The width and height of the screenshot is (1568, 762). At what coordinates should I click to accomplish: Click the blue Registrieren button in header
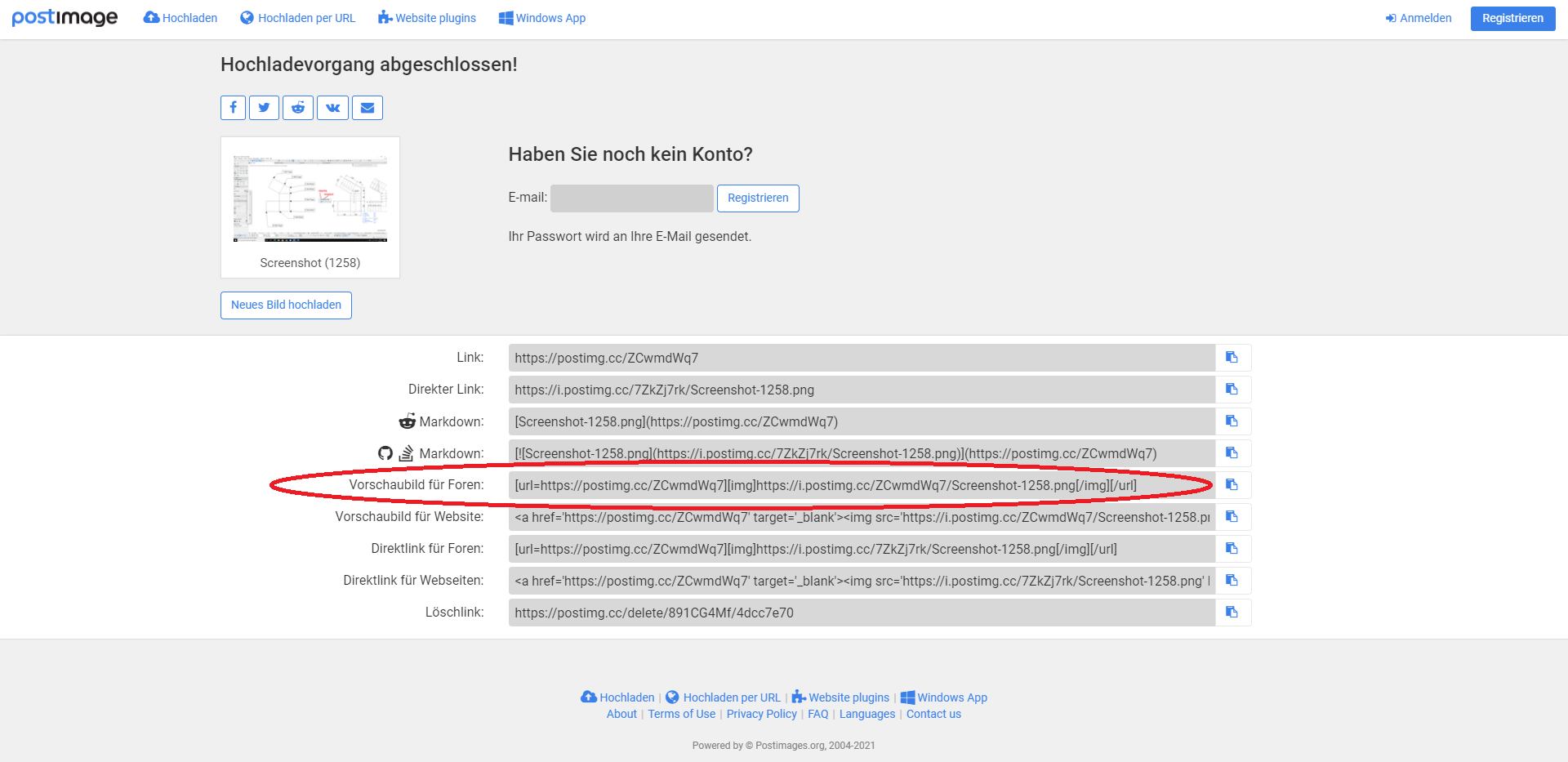(x=1512, y=18)
